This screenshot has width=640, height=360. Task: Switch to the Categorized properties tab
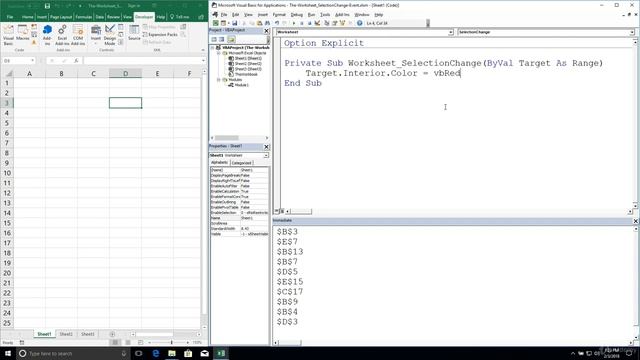click(241, 163)
